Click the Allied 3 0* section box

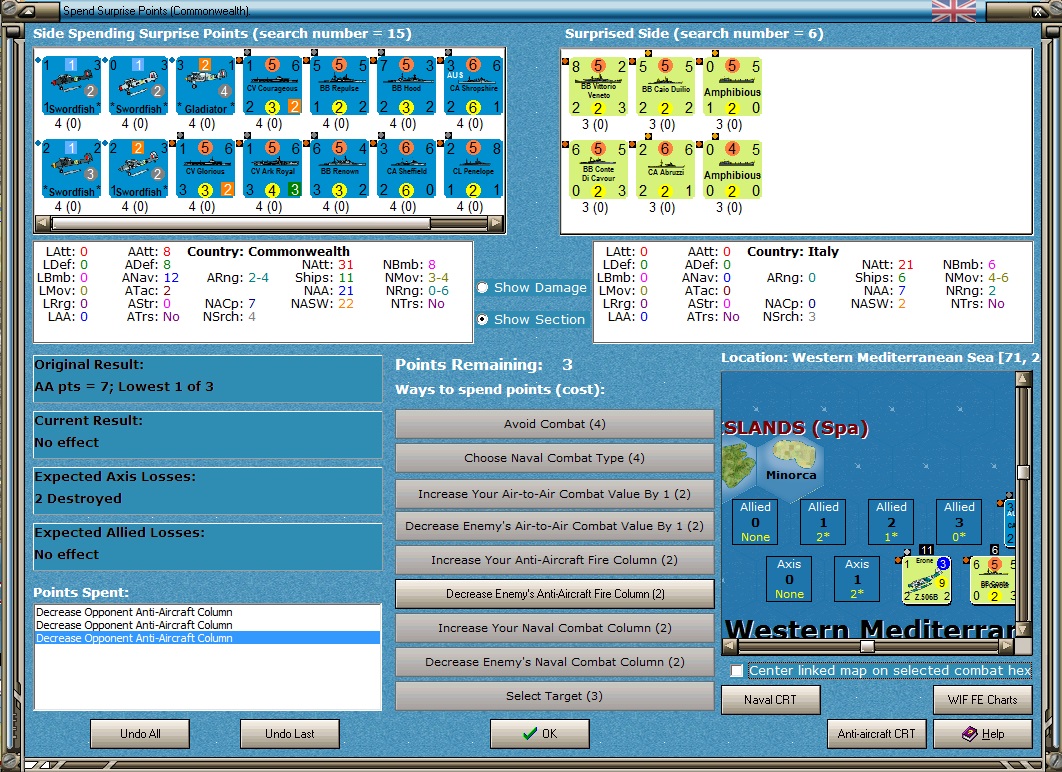(959, 521)
